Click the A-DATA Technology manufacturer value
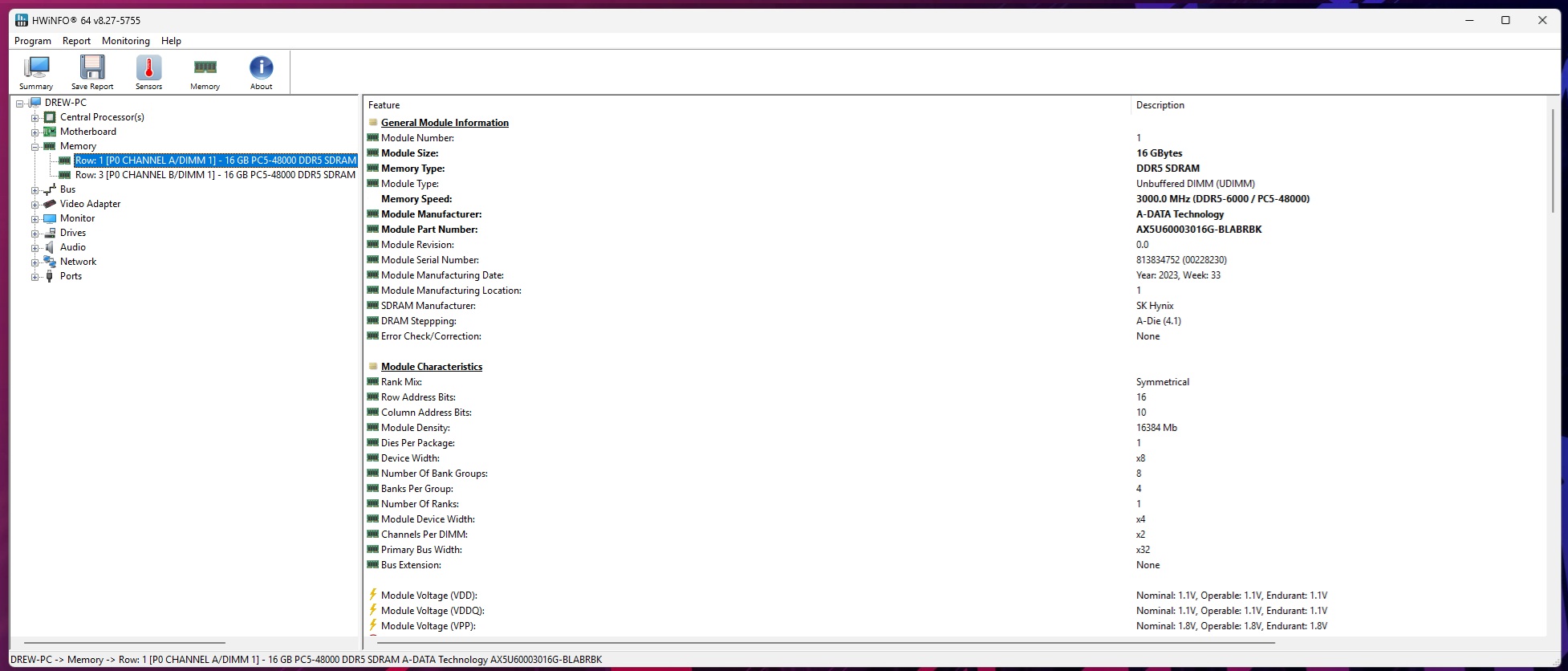 point(1180,214)
